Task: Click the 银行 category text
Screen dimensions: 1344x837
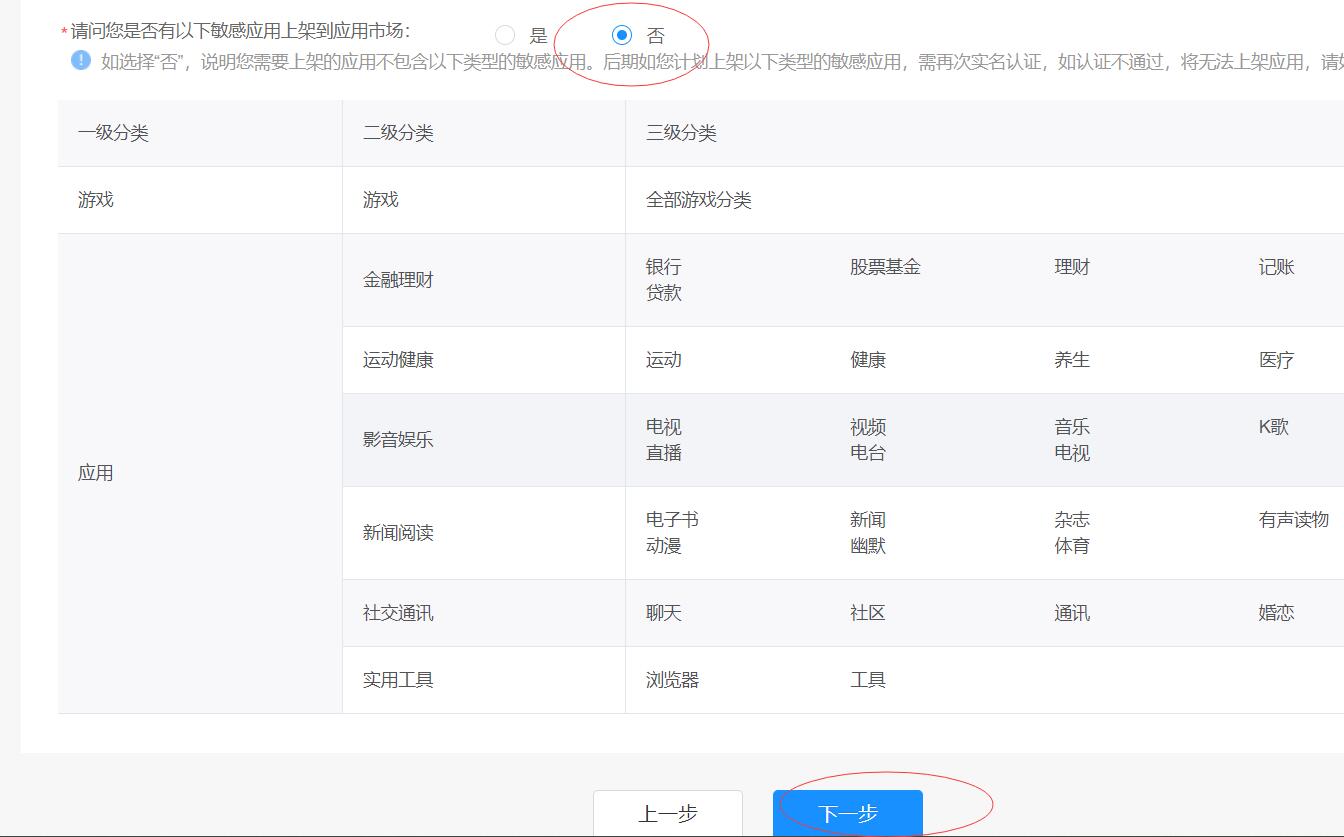Action: click(x=664, y=267)
